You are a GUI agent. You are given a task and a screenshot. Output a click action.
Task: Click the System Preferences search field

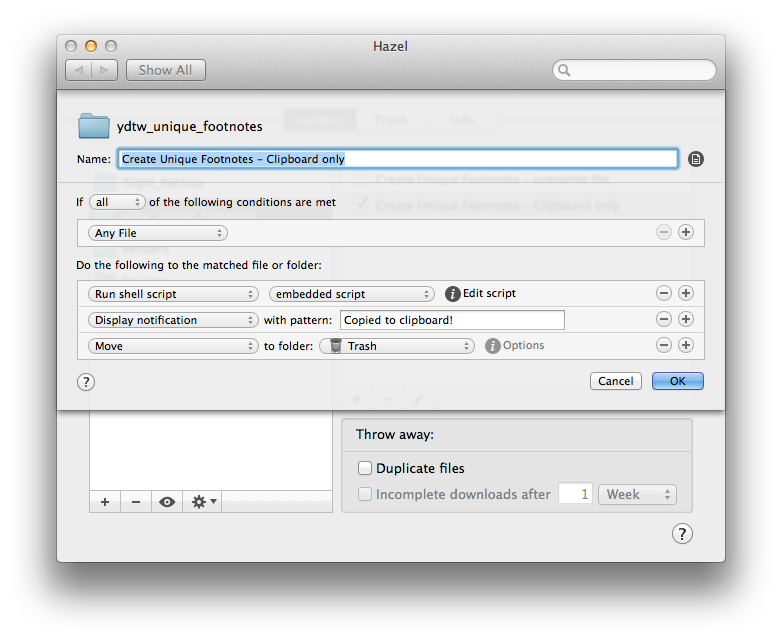point(634,70)
